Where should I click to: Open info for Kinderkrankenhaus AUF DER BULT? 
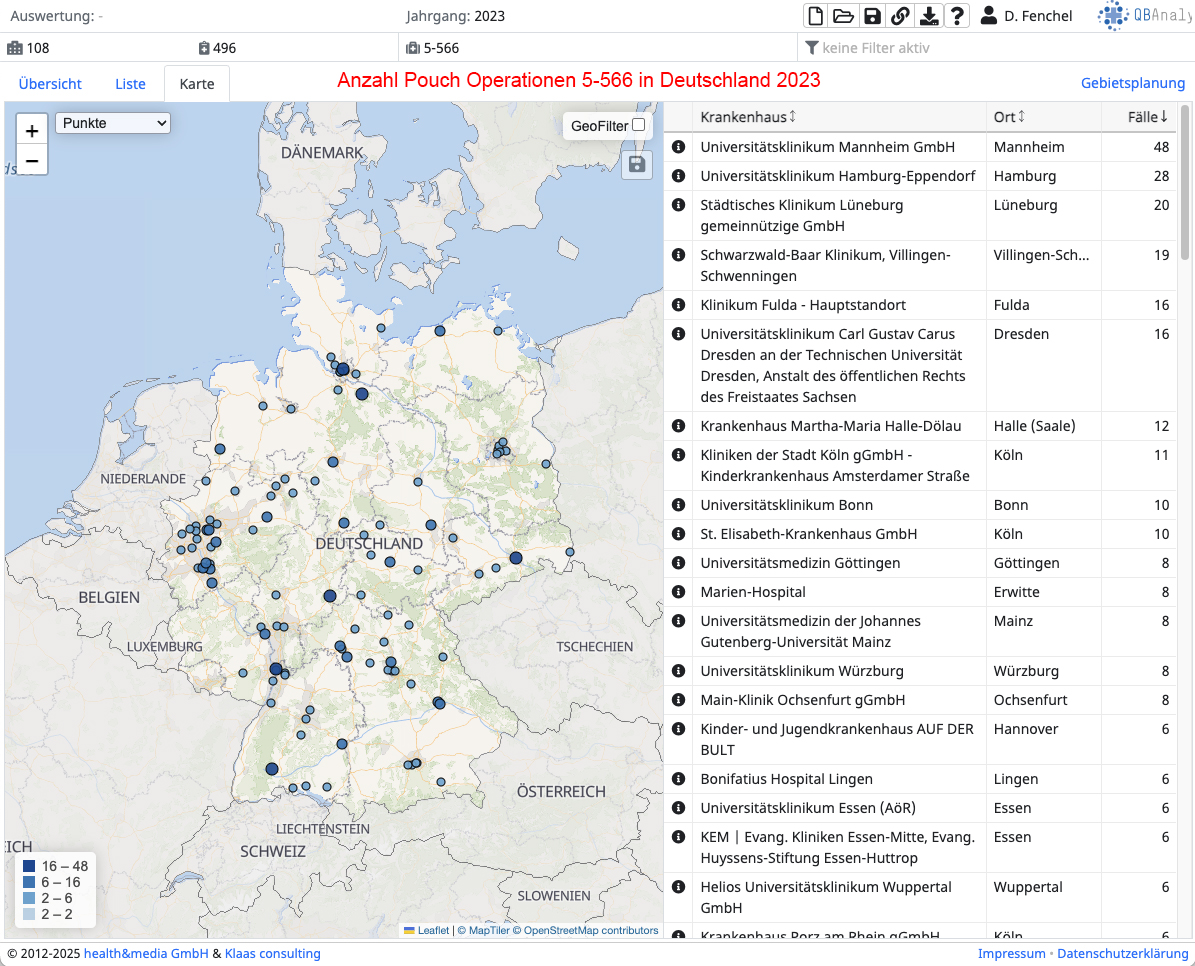tap(678, 729)
